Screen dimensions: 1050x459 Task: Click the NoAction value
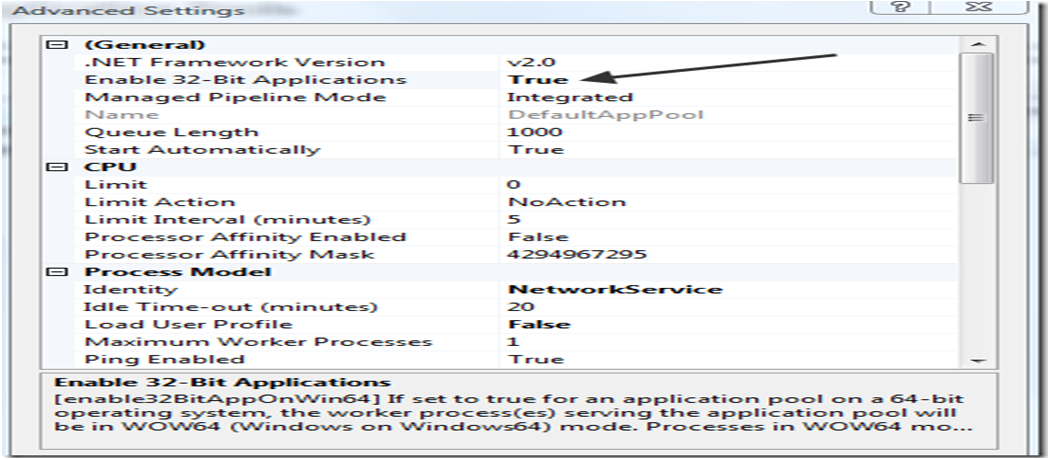click(567, 202)
